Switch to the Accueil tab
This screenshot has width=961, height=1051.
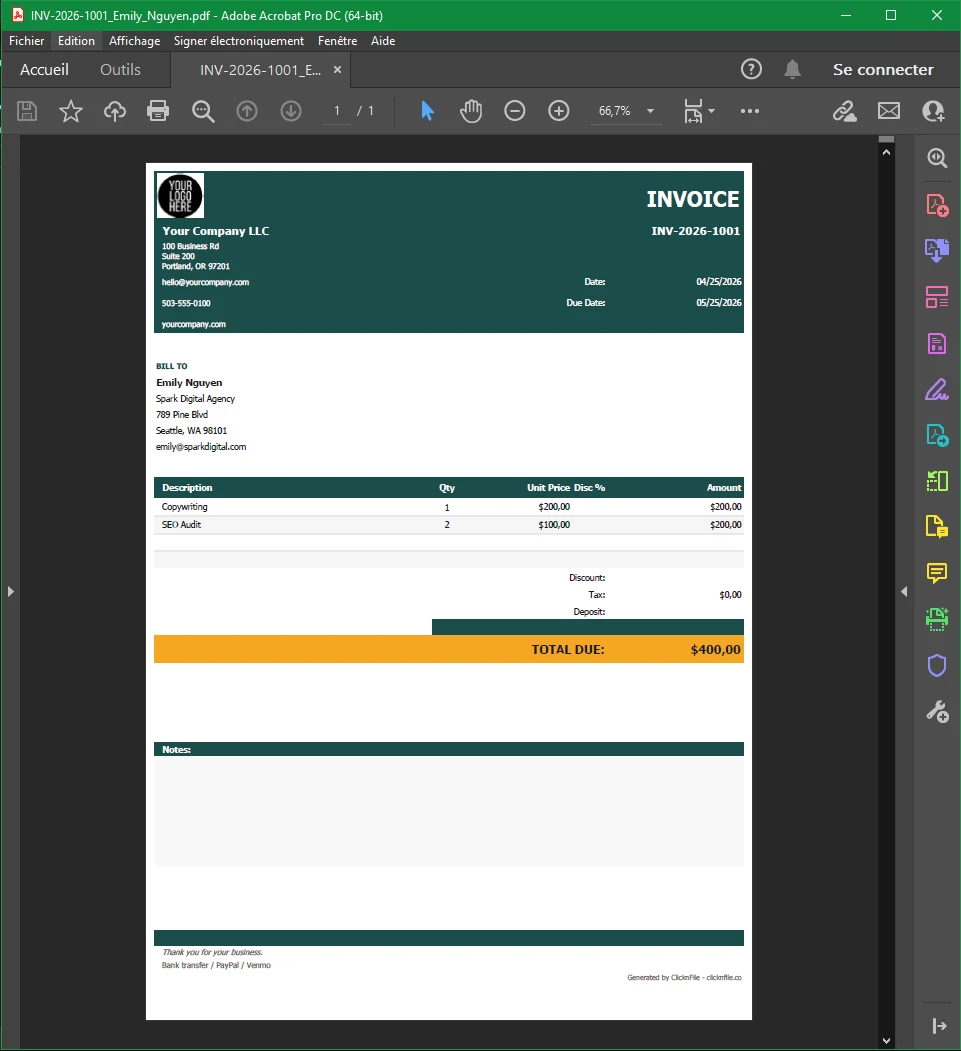[44, 70]
